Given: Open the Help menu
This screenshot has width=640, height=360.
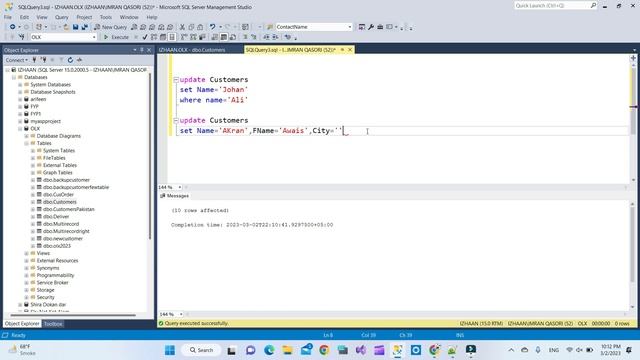Looking at the screenshot, I should point(152,17).
